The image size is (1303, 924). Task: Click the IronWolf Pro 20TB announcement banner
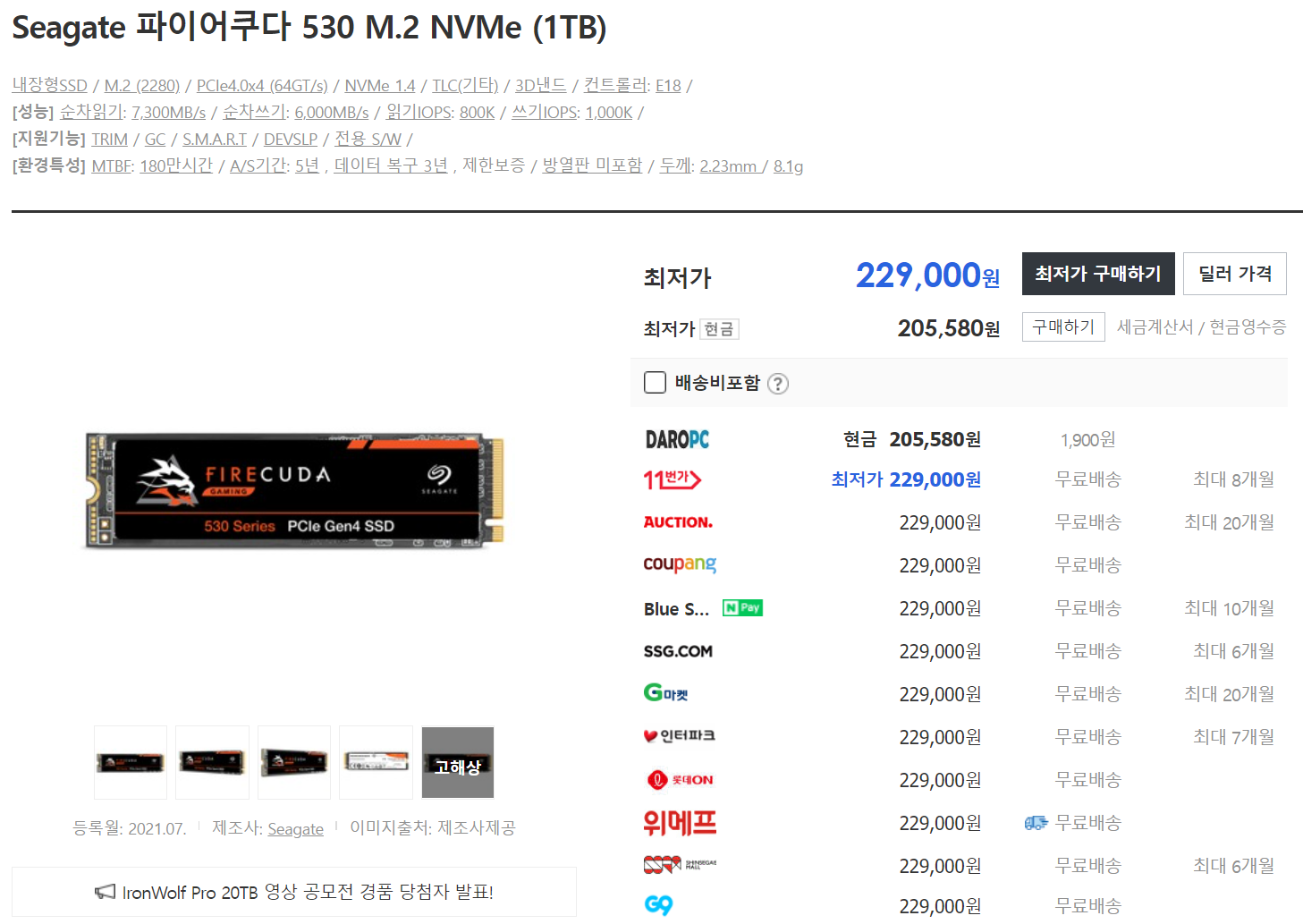(x=294, y=892)
